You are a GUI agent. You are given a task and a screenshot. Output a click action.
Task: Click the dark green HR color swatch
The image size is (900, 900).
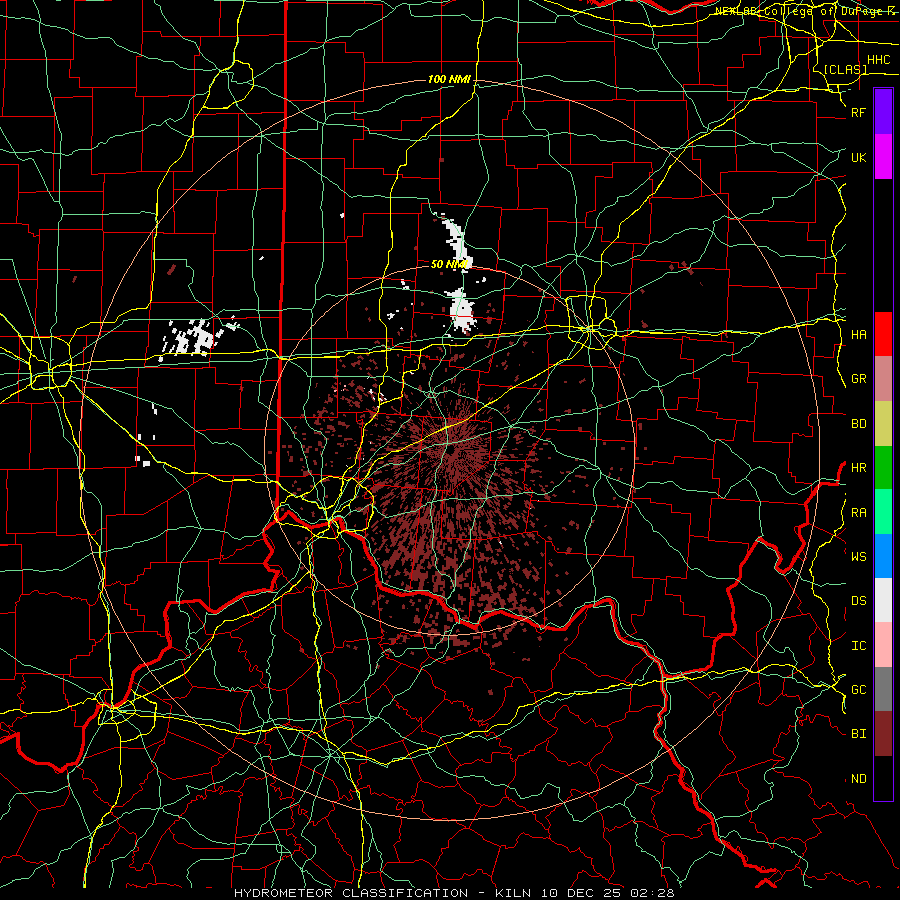point(883,467)
